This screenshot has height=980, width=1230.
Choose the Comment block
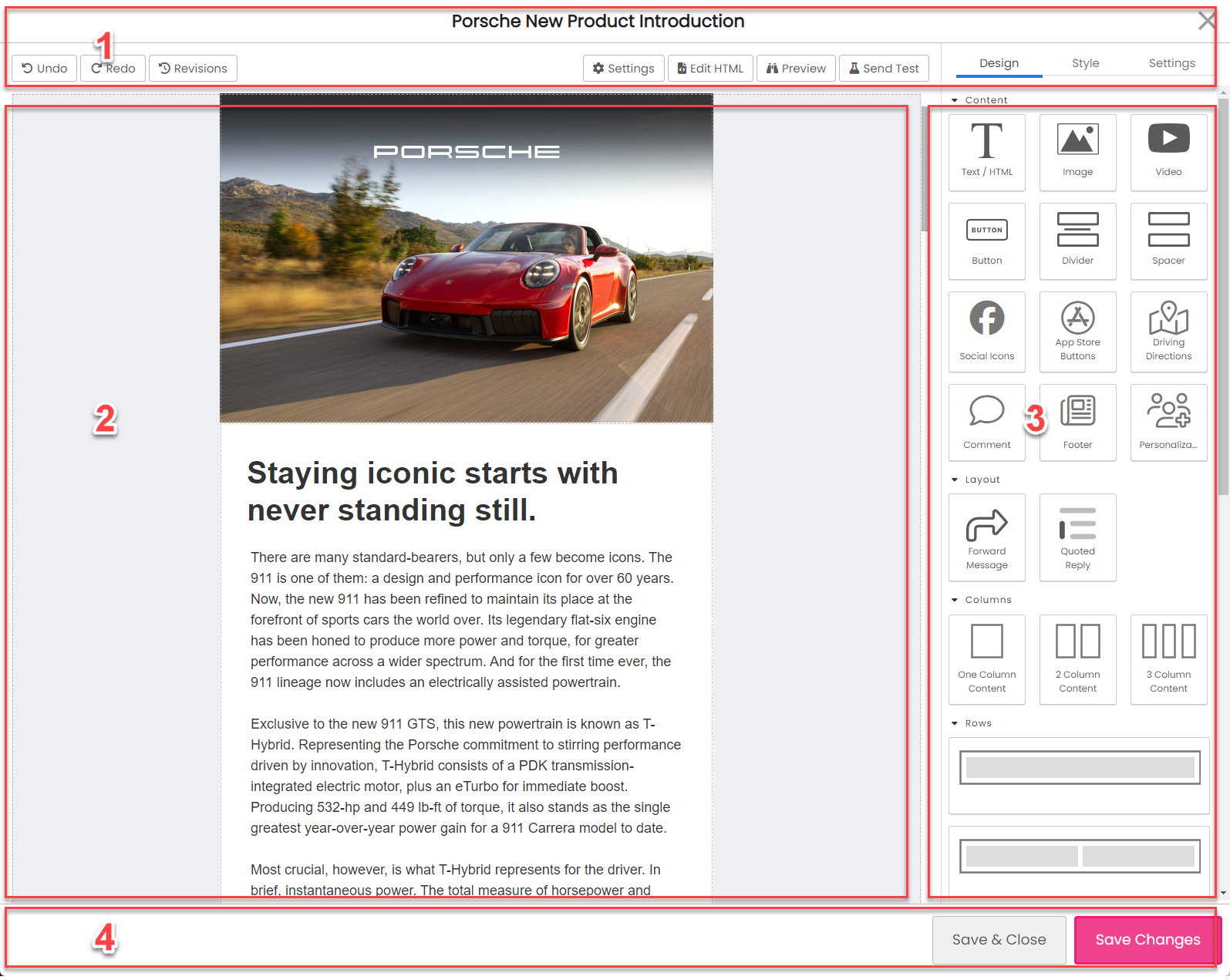click(986, 423)
